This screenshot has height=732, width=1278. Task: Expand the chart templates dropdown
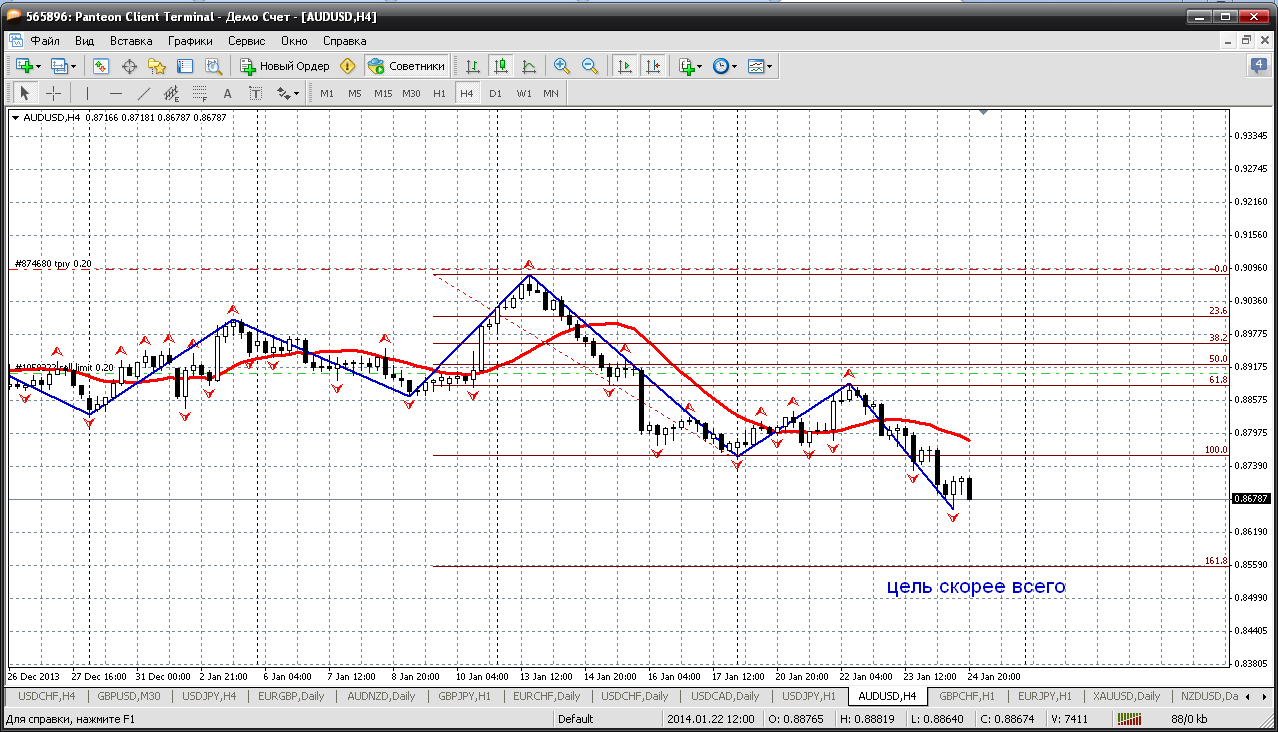click(770, 66)
